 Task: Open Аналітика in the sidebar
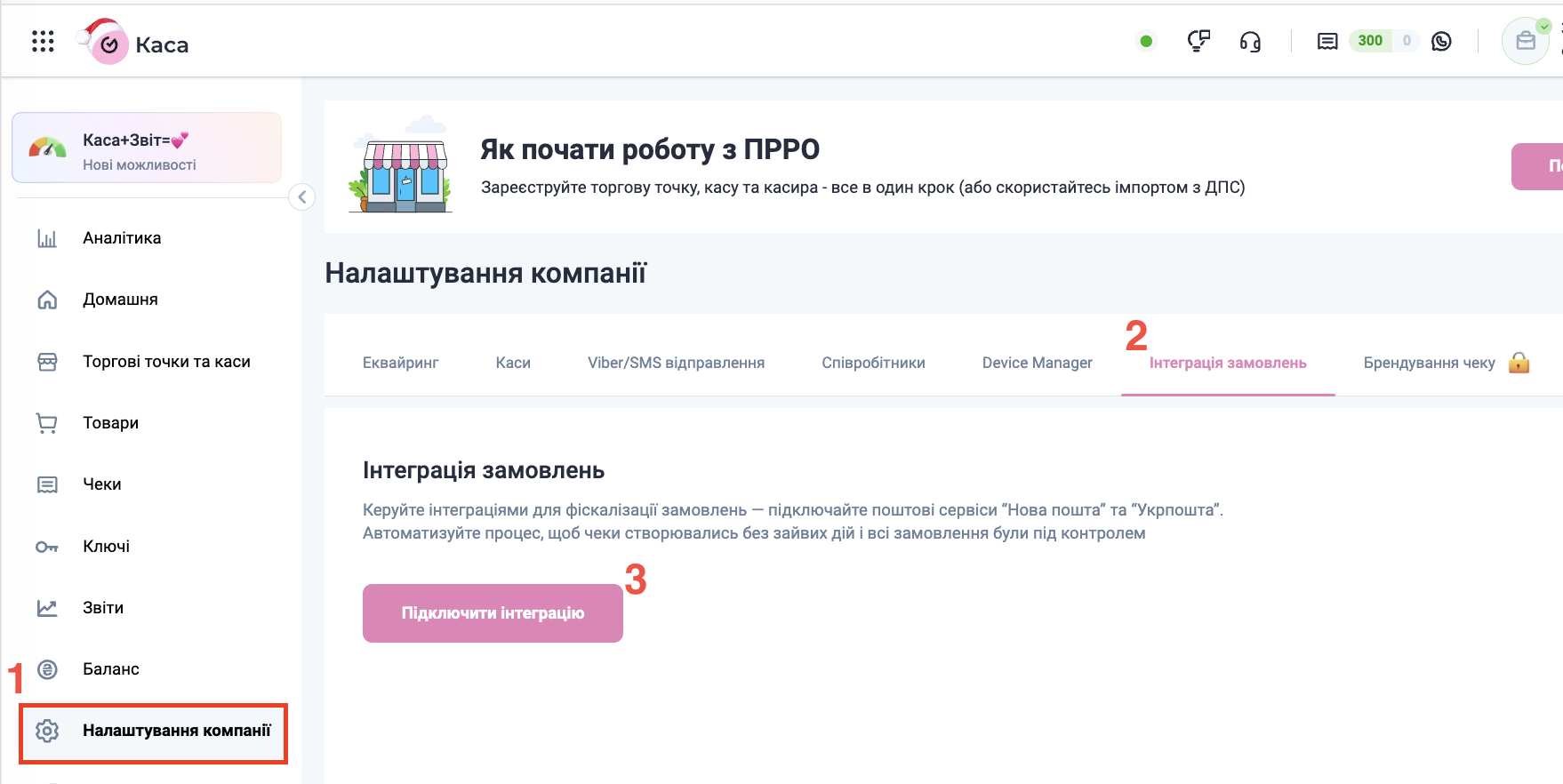122,238
